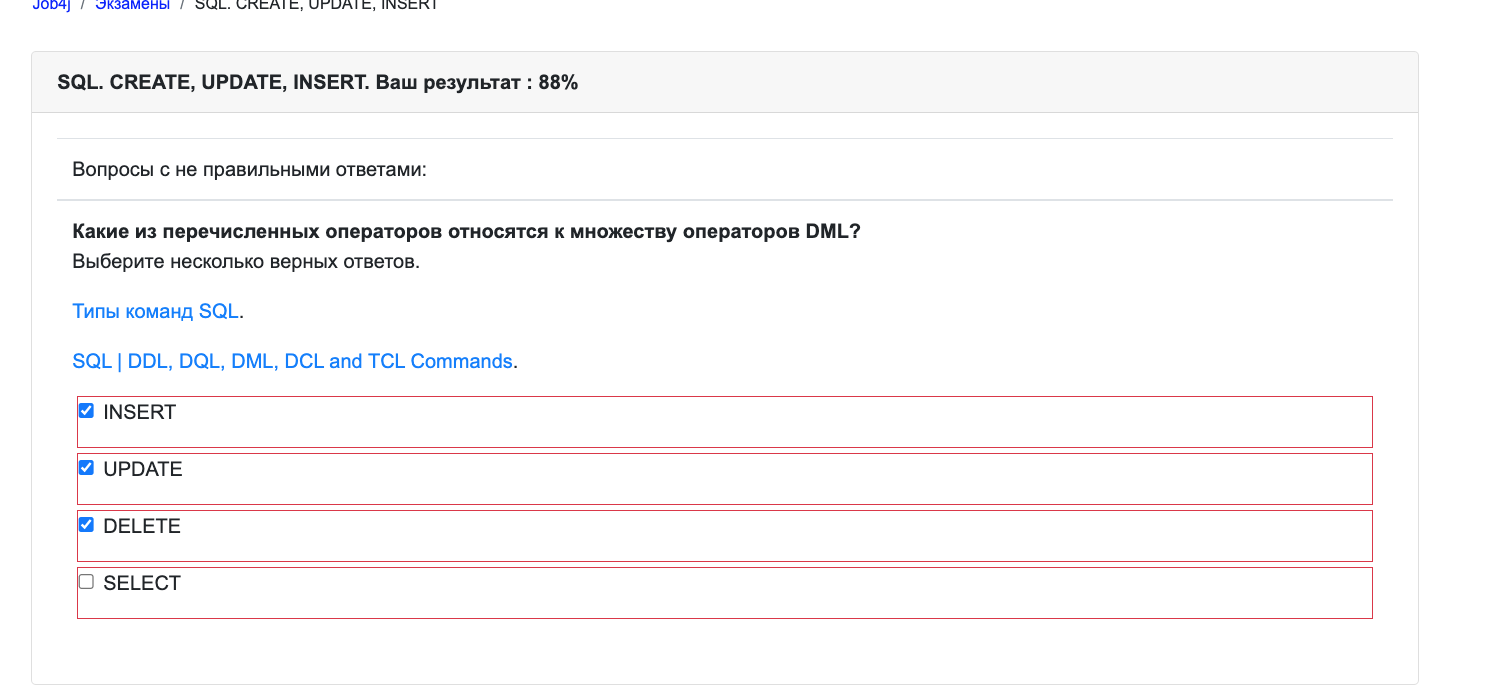The height and width of the screenshot is (688, 1498).
Task: Click the breadcrumb item "SQL. CREATE, UPDATE, INSERT"
Action: [x=314, y=4]
